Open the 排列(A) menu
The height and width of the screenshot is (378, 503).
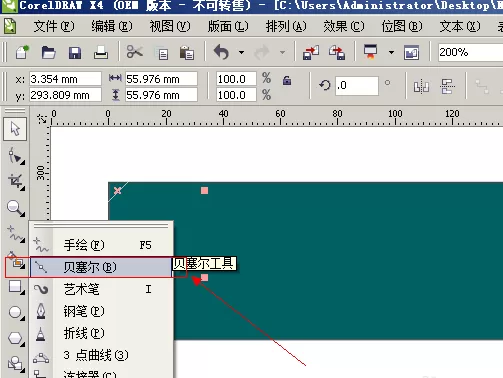286,26
